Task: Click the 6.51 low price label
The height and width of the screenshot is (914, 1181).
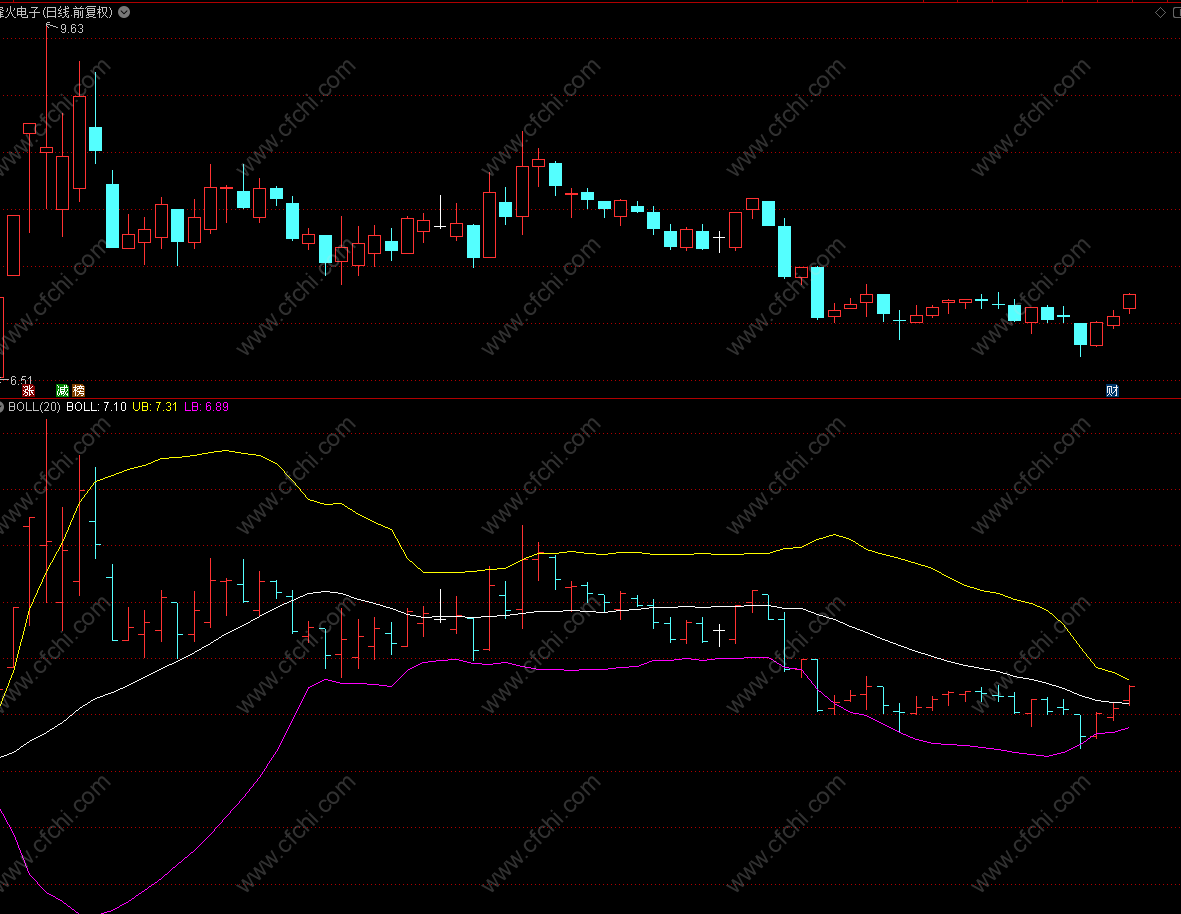Action: [21, 380]
